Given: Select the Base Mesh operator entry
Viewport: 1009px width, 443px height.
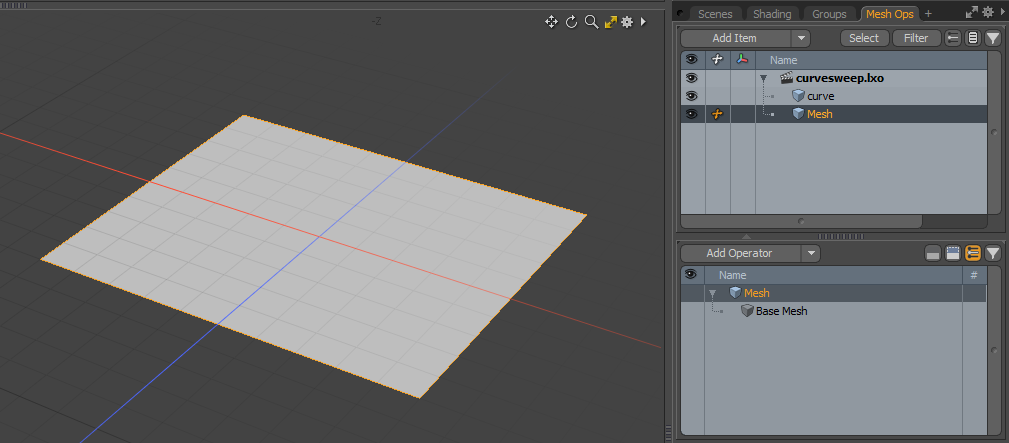Looking at the screenshot, I should [x=781, y=311].
